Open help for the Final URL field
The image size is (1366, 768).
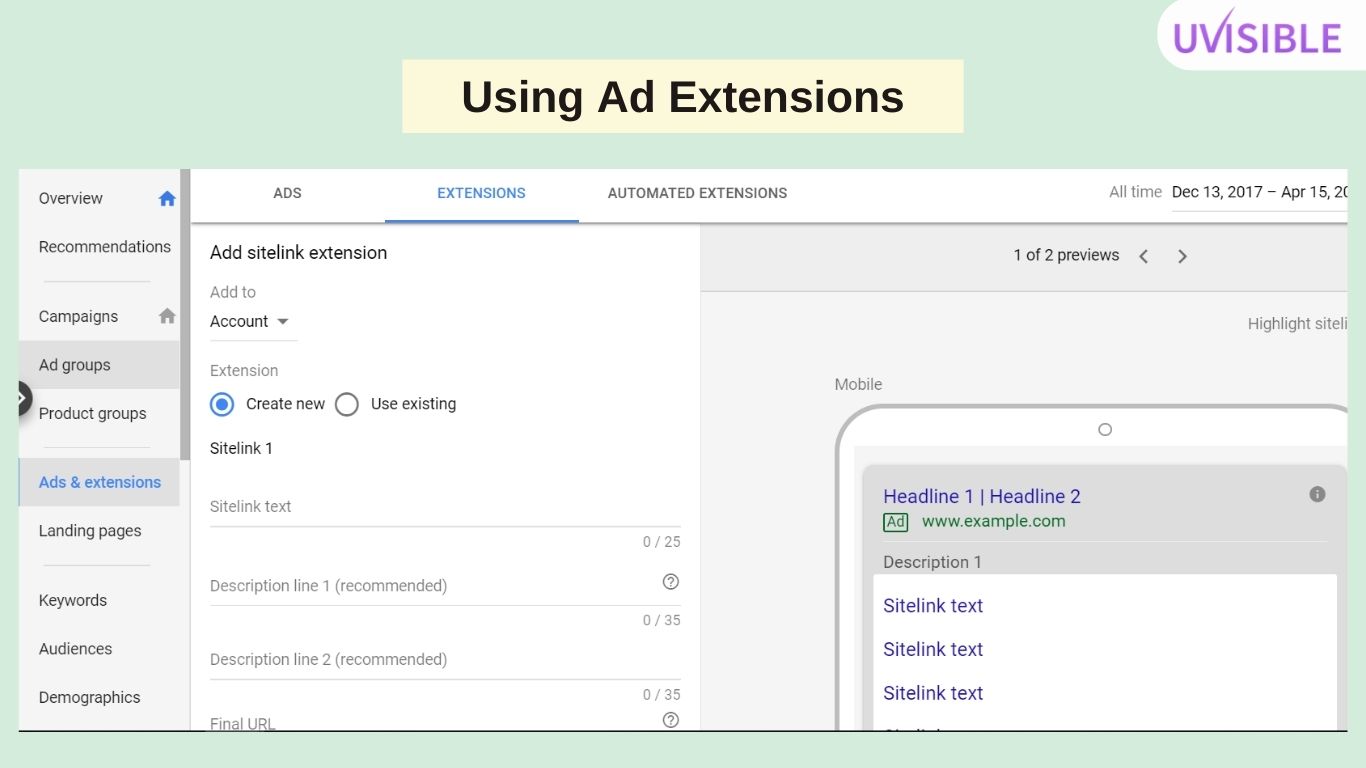[670, 719]
